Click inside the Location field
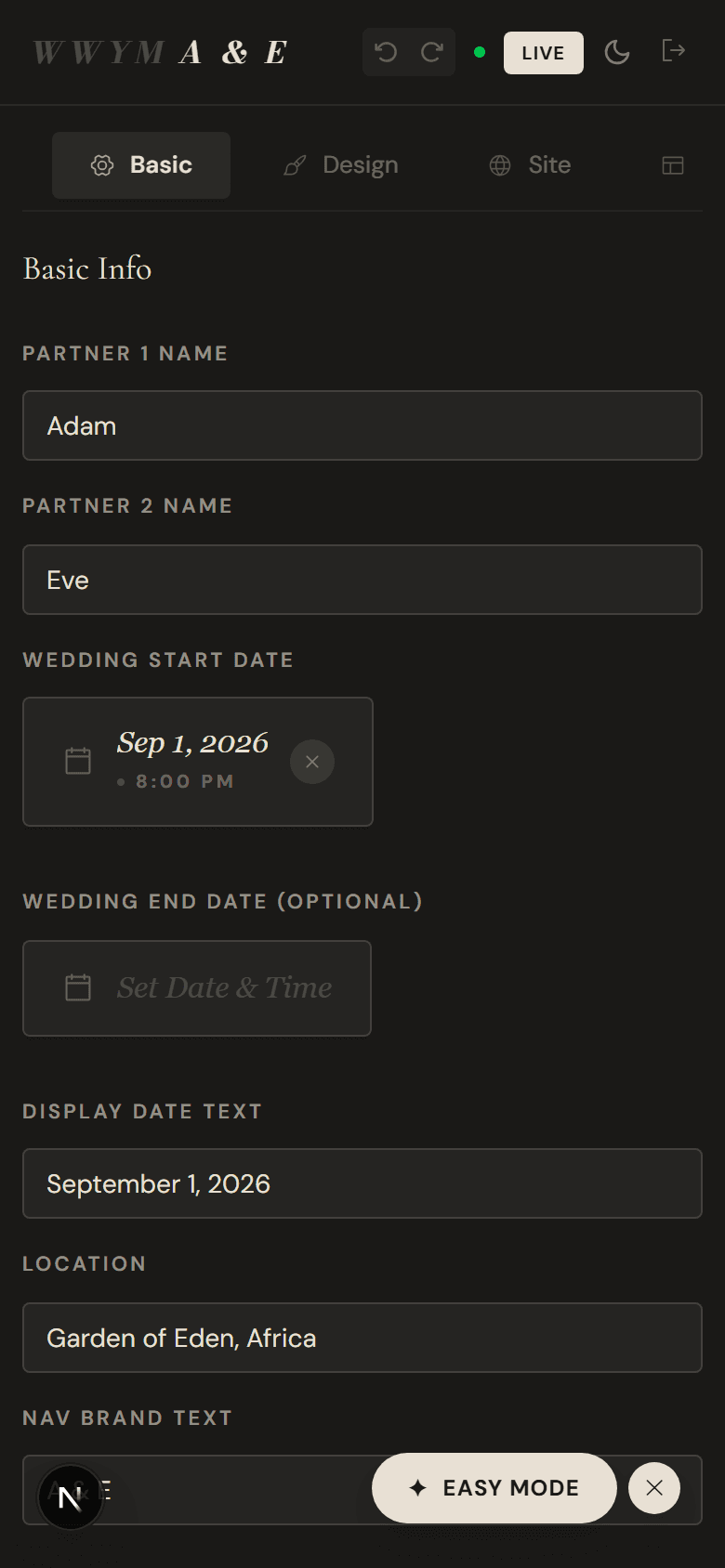Viewport: 725px width, 1568px height. click(362, 1338)
